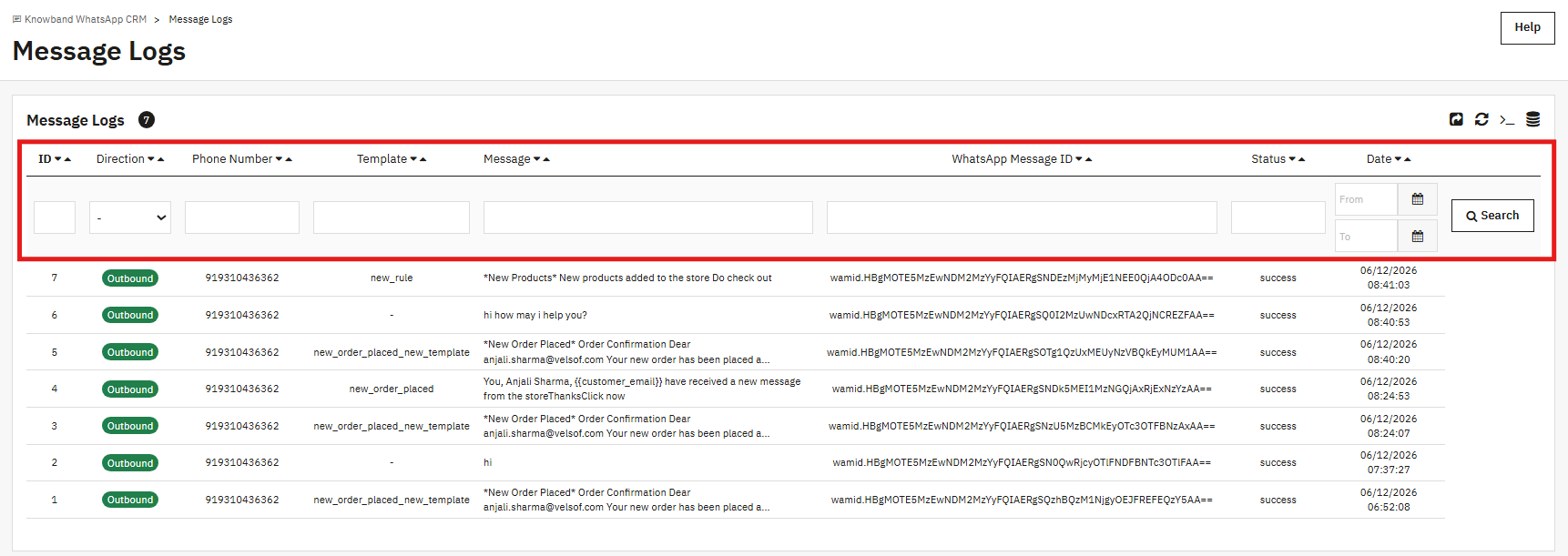
Task: Click the To date input
Action: (1366, 236)
